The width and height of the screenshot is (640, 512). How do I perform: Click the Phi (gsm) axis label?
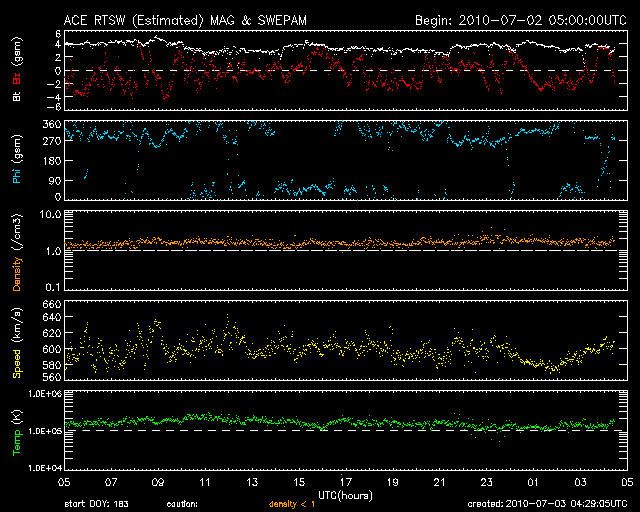(15, 160)
